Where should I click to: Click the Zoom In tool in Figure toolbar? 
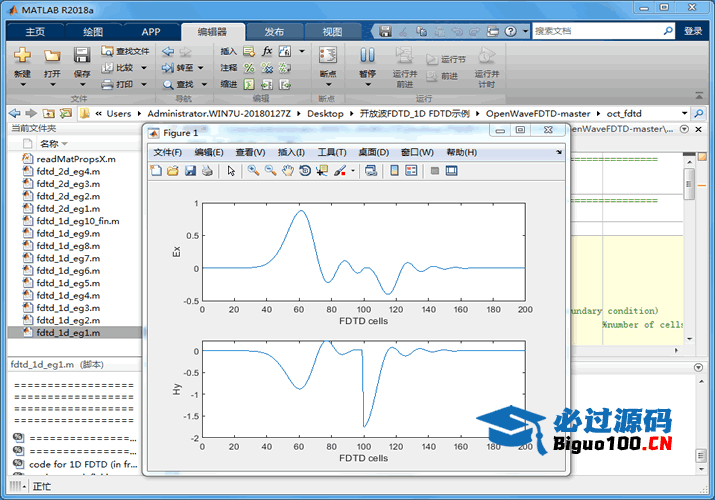(254, 171)
